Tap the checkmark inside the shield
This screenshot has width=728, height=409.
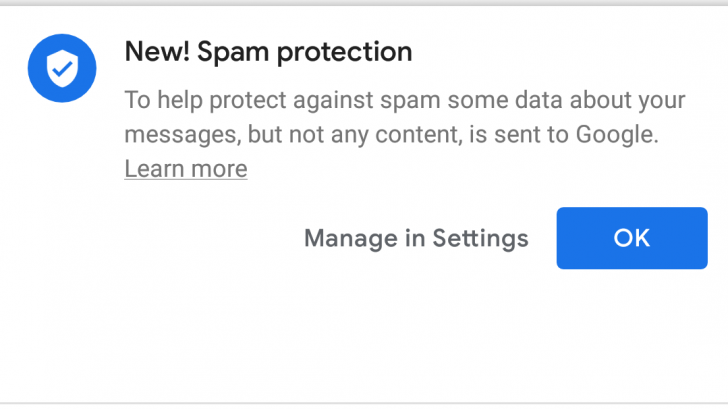click(x=62, y=69)
